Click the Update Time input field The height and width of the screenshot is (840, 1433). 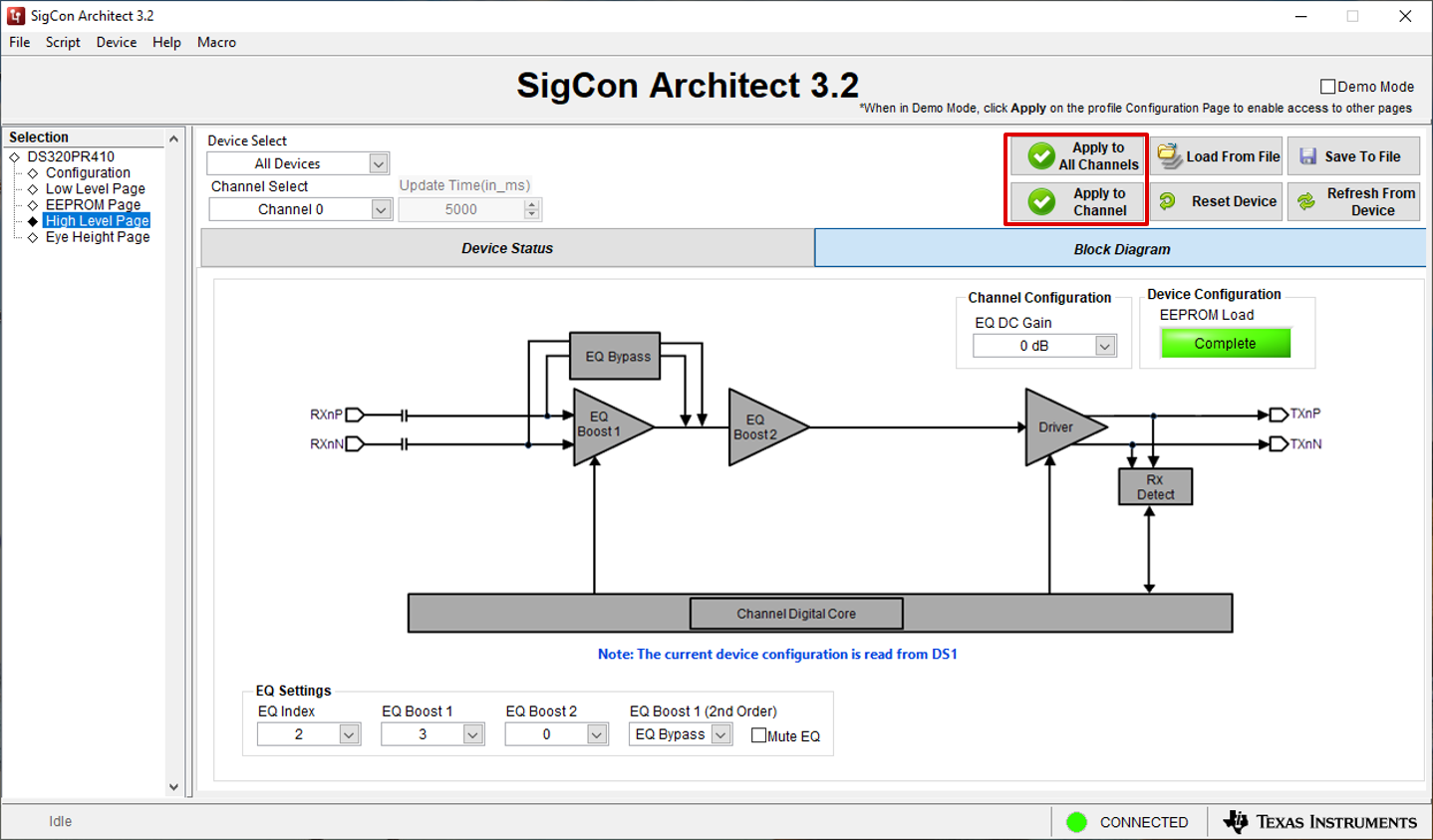tap(461, 209)
